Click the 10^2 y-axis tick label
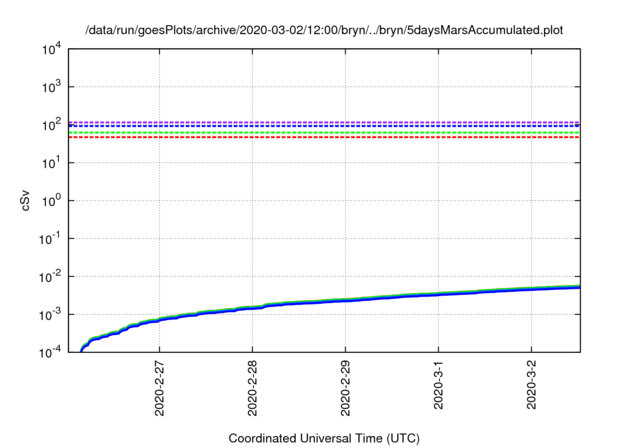 52,125
